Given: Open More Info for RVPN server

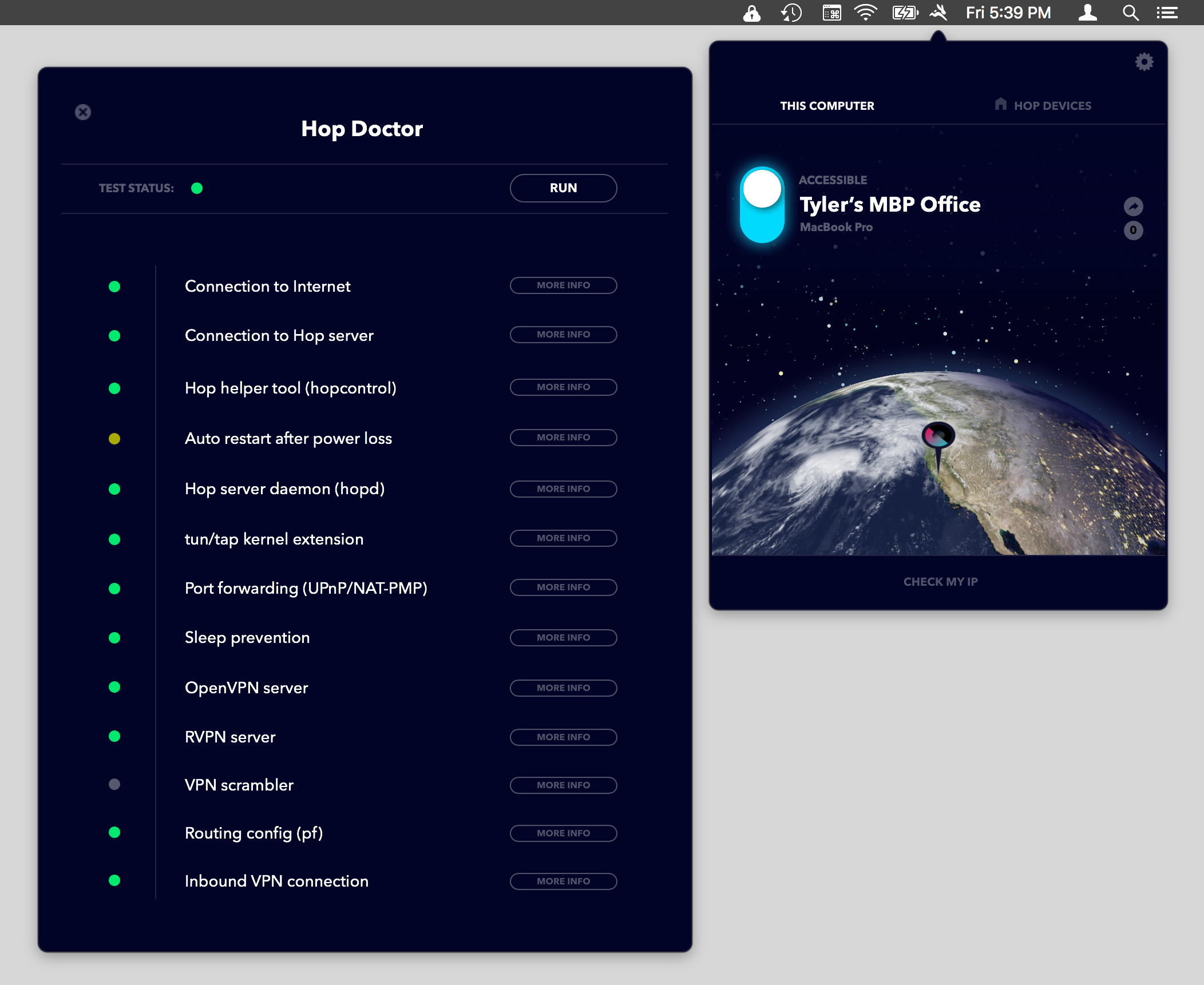Looking at the screenshot, I should pos(563,737).
